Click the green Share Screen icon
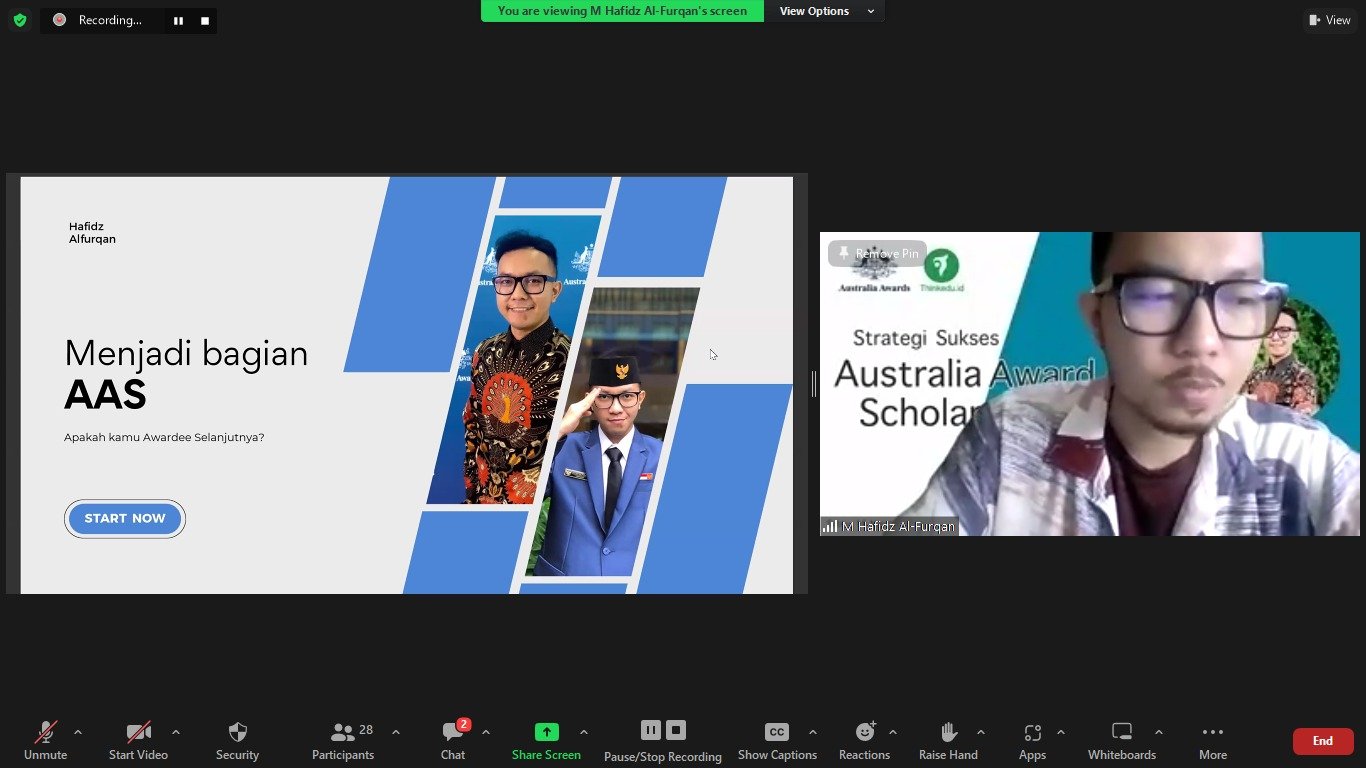 (546, 732)
